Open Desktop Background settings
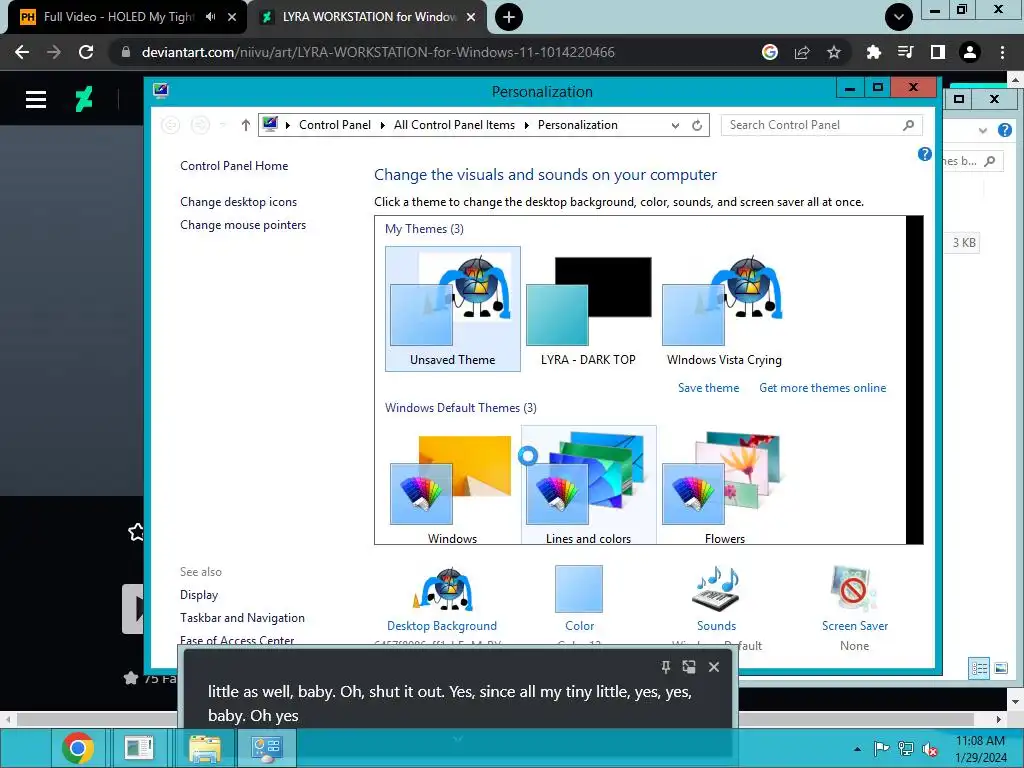The height and width of the screenshot is (768, 1024). [x=442, y=601]
